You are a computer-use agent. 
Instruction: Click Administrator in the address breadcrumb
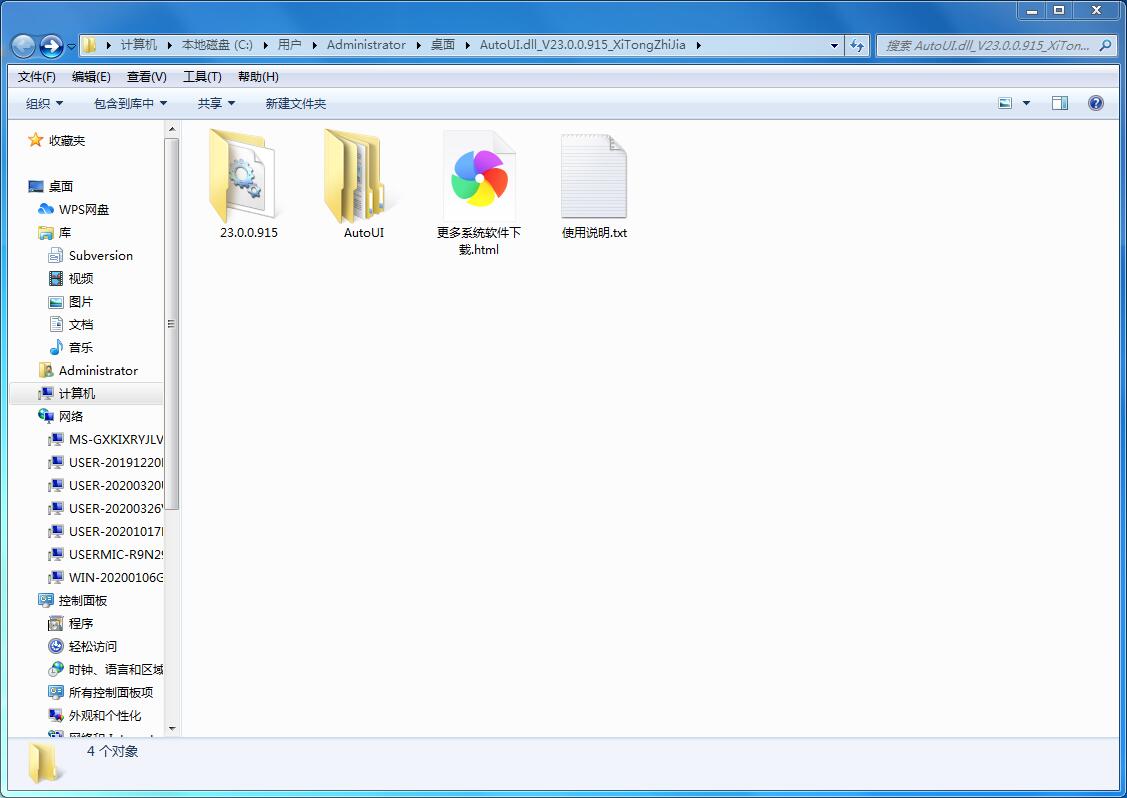coord(367,45)
